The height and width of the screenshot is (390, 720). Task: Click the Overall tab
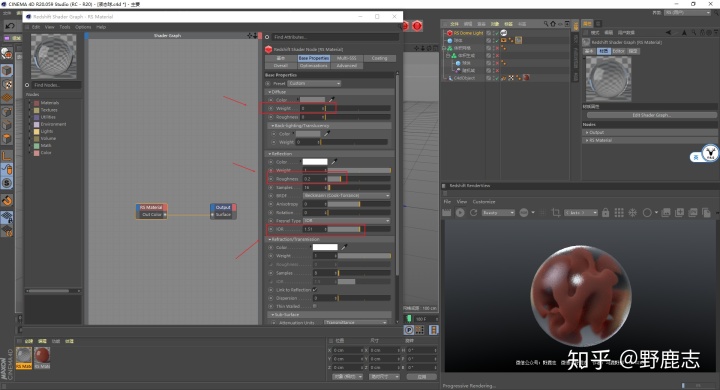281,66
